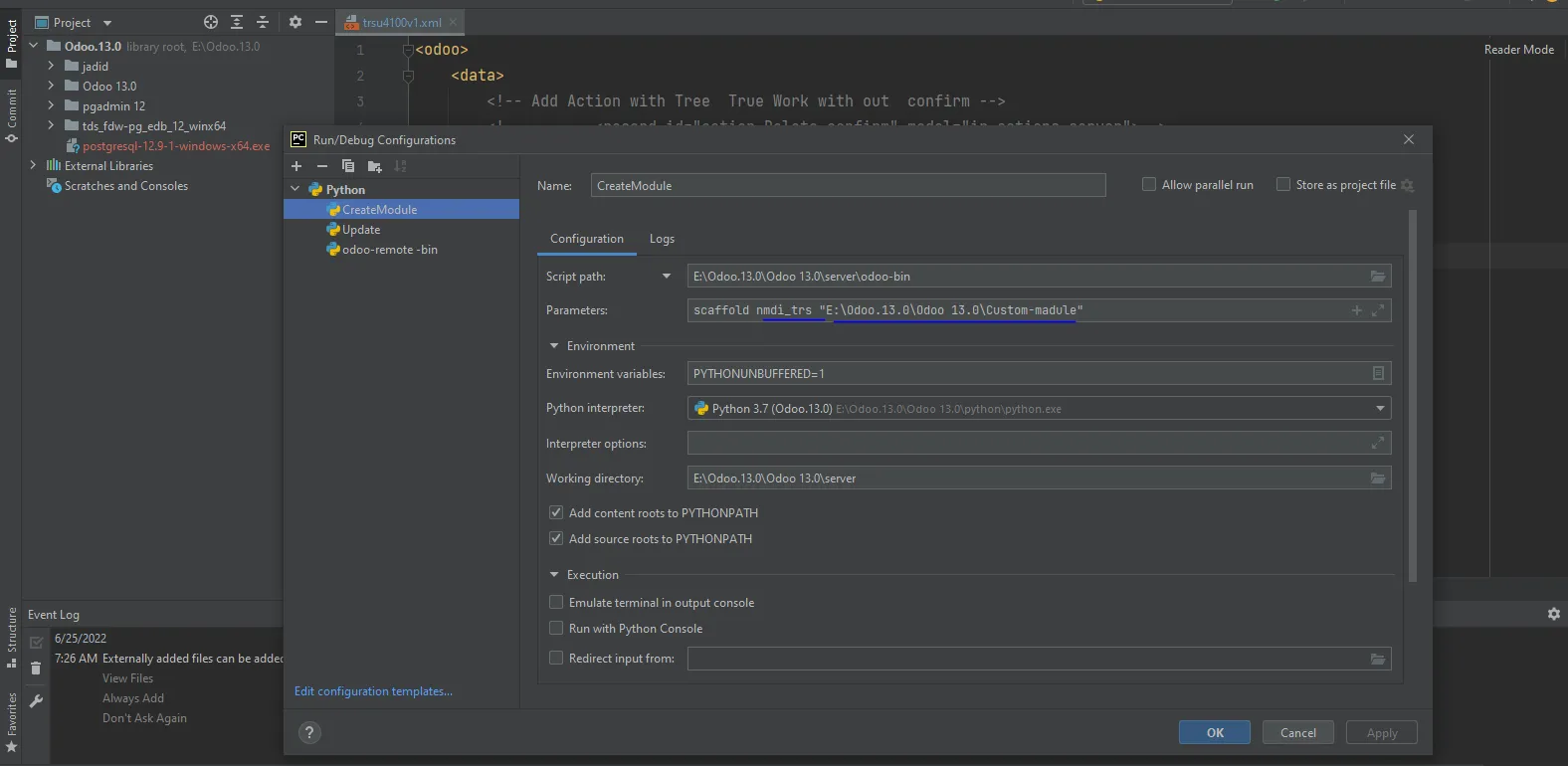Image resolution: width=1568 pixels, height=766 pixels.
Task: Expand the Parameters field editor
Action: [x=1378, y=310]
